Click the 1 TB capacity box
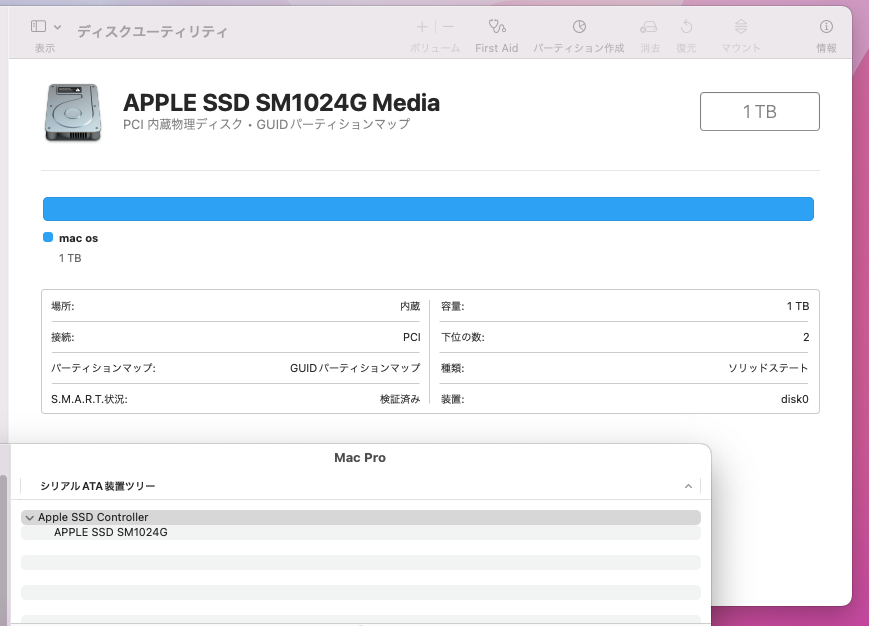The image size is (869, 626). [x=760, y=111]
